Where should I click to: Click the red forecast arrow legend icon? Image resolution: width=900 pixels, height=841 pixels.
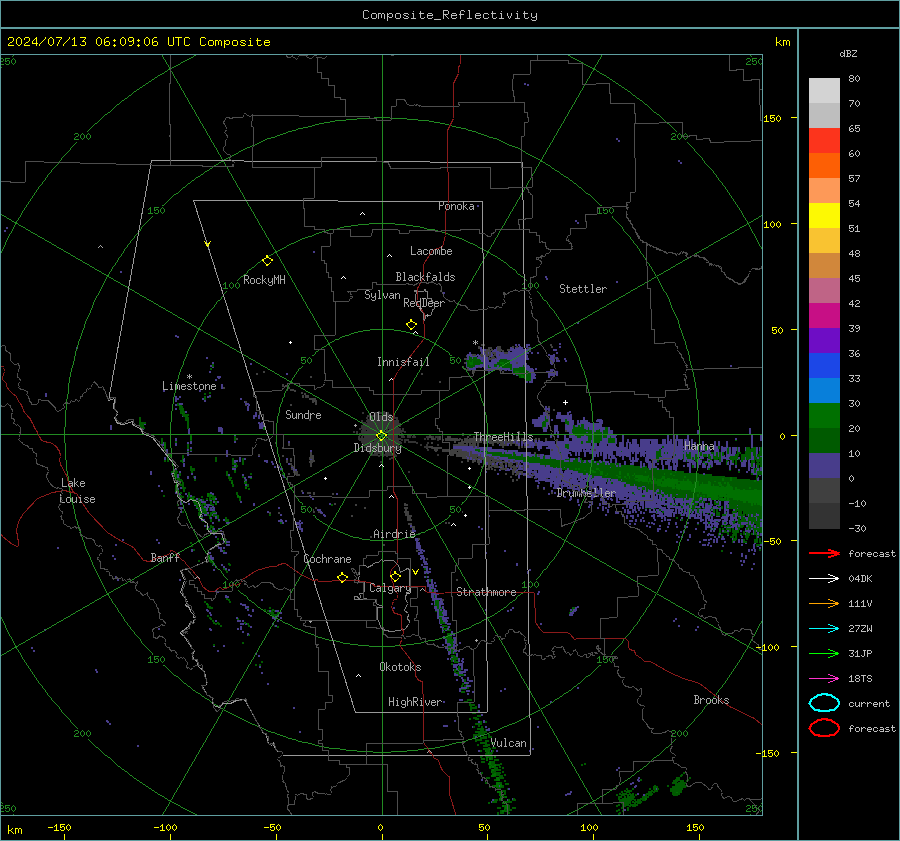(824, 553)
